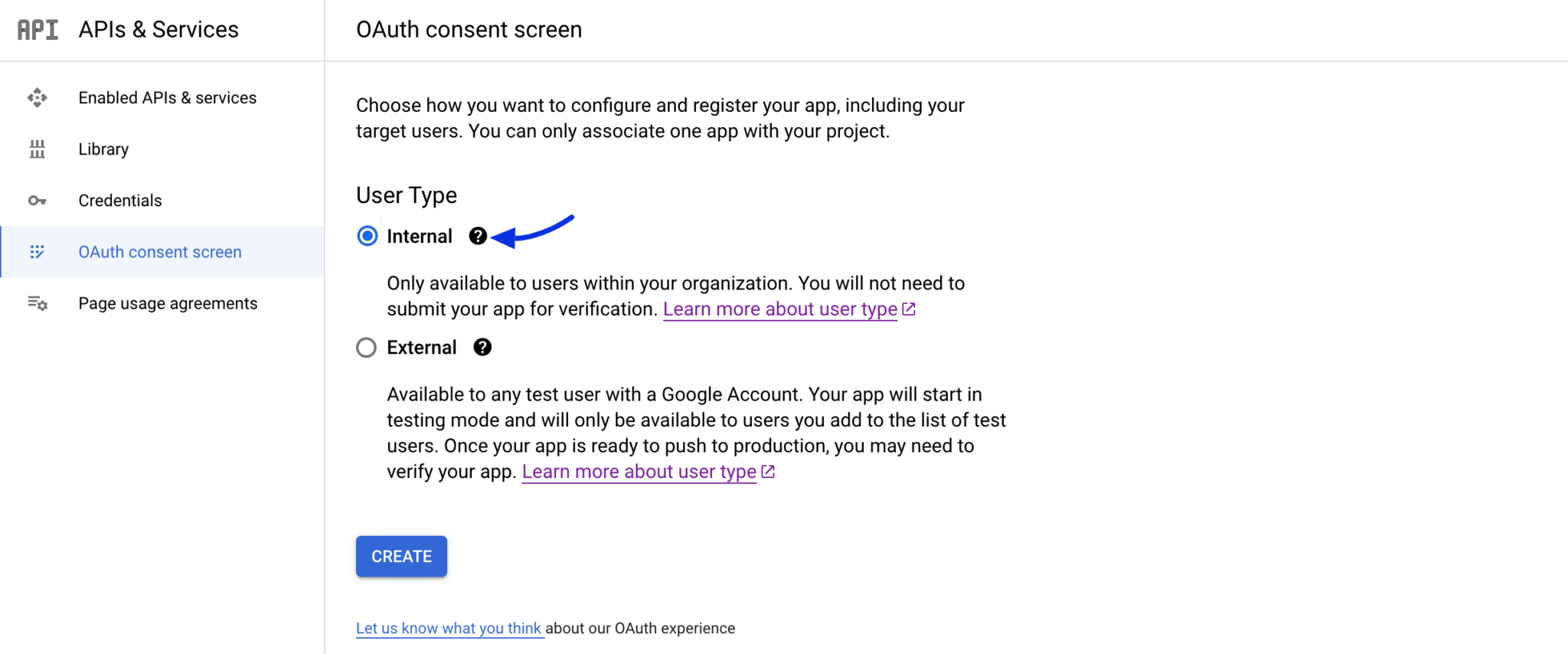Click the External option label text

tap(422, 348)
